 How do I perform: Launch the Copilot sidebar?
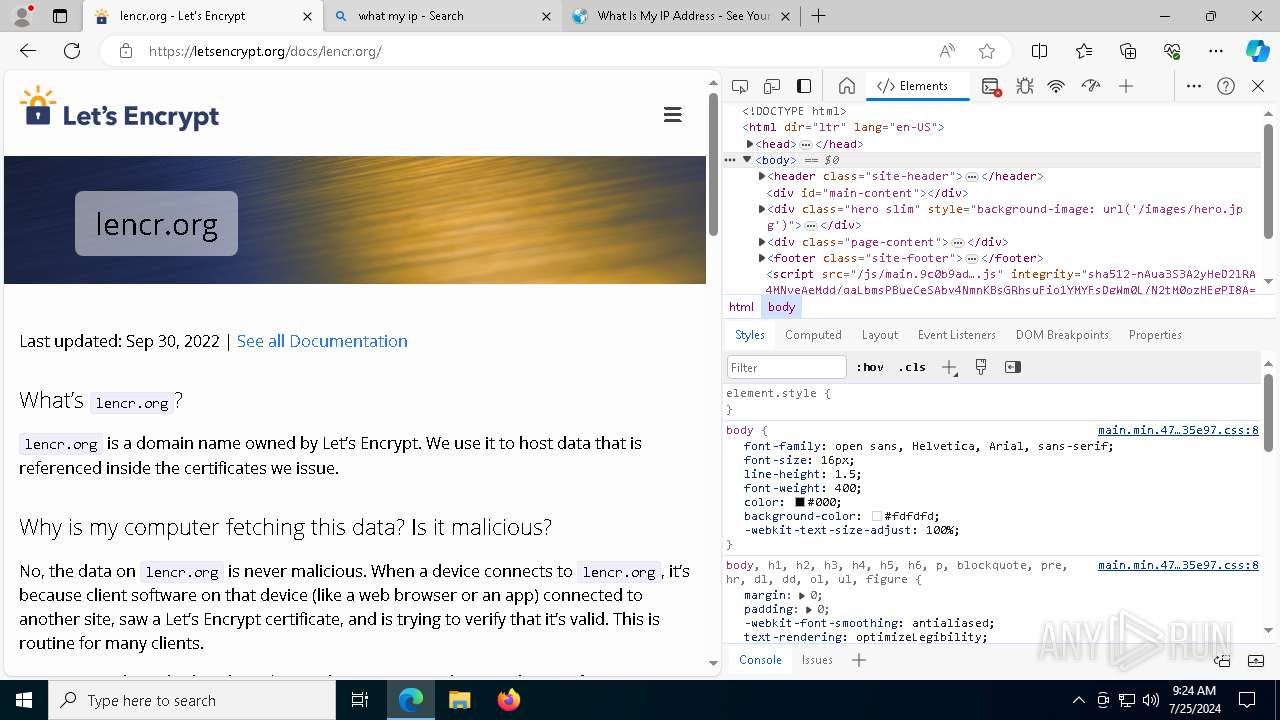pos(1257,51)
